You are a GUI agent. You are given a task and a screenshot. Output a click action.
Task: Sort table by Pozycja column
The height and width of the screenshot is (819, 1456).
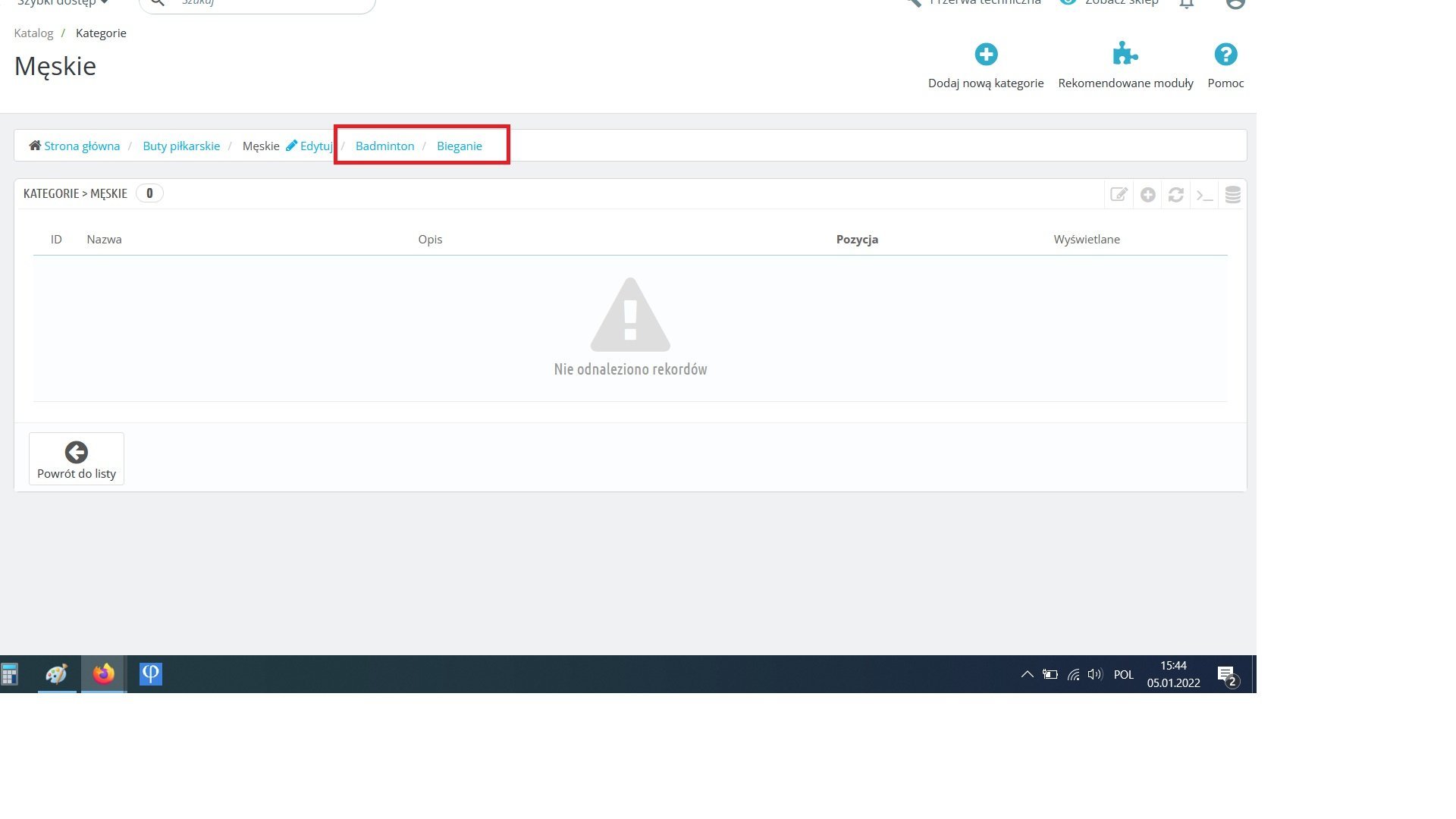[857, 240]
